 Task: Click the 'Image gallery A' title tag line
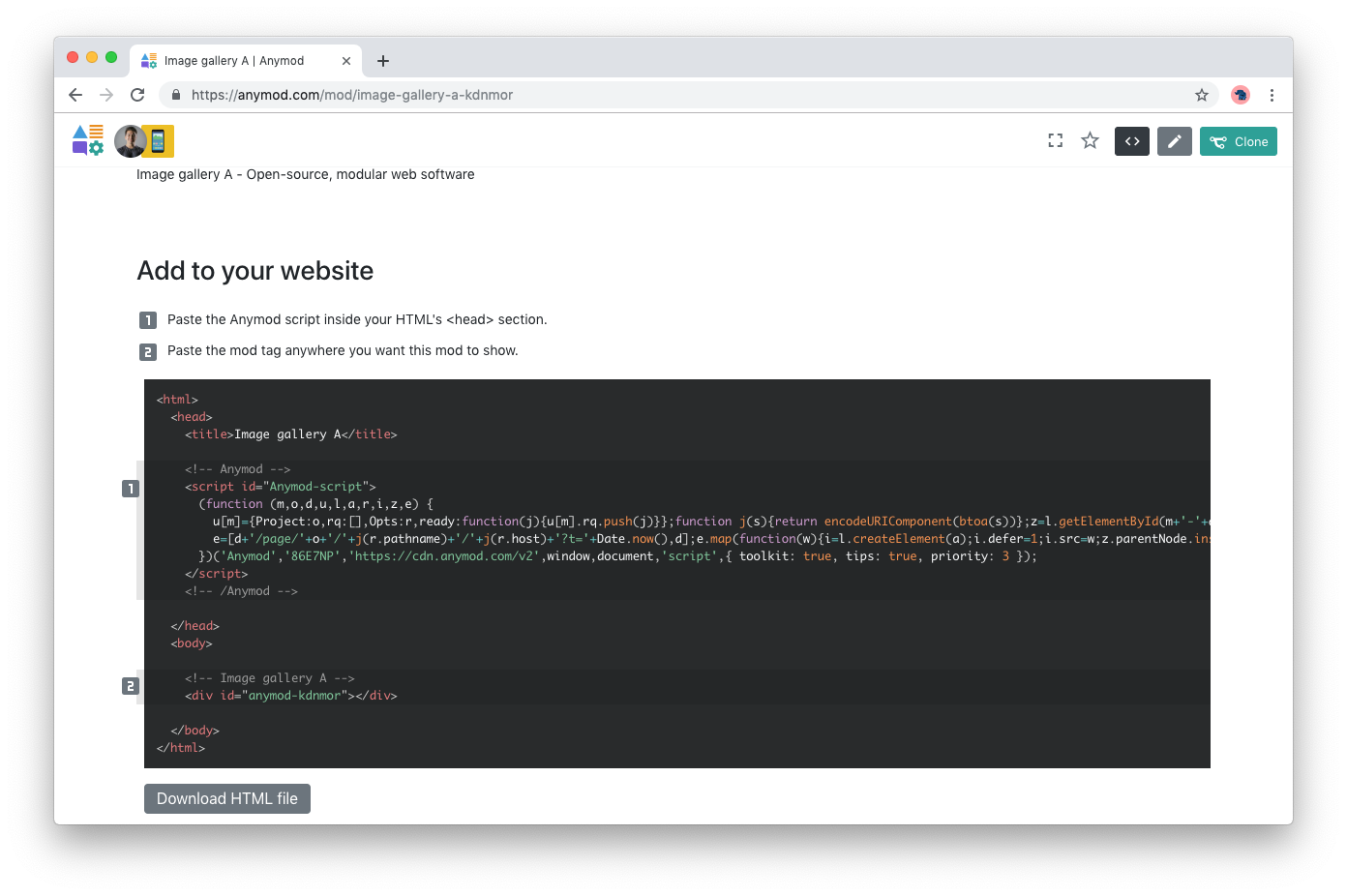coord(291,434)
